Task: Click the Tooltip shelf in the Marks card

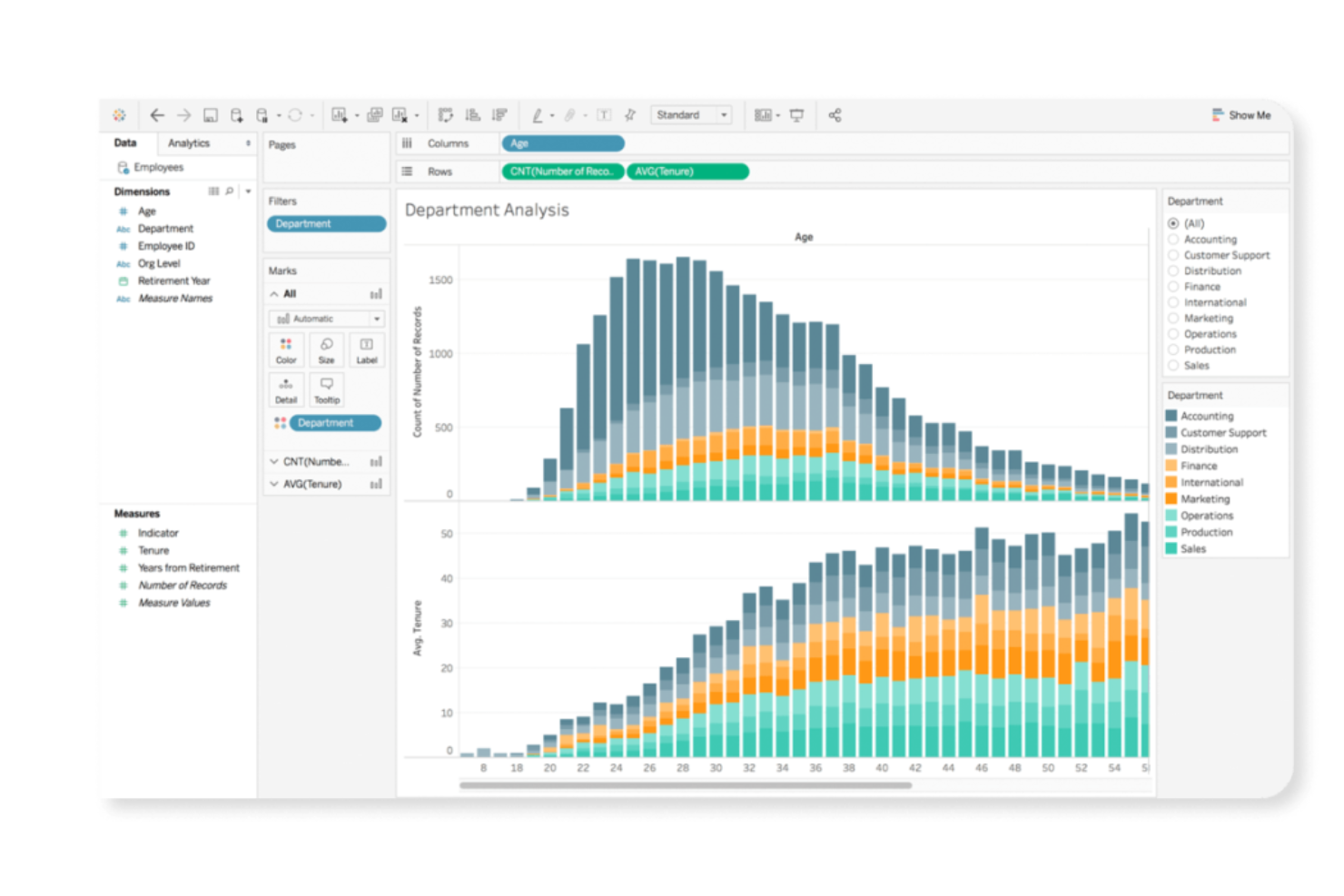Action: tap(326, 389)
